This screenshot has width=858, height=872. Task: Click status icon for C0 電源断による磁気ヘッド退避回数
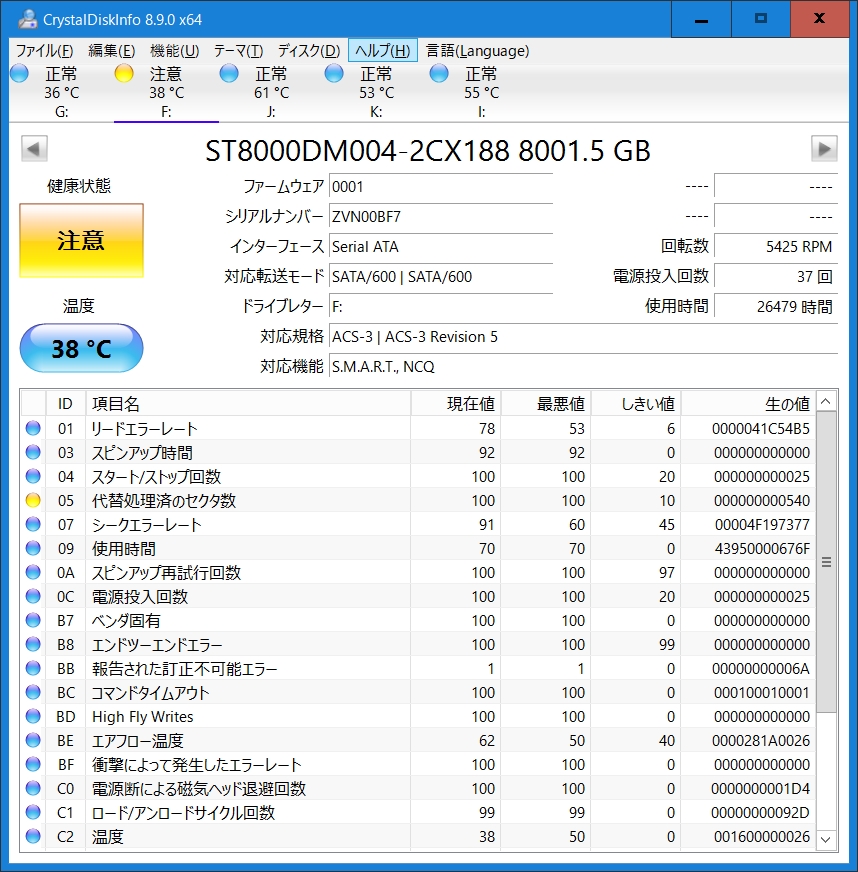33,788
